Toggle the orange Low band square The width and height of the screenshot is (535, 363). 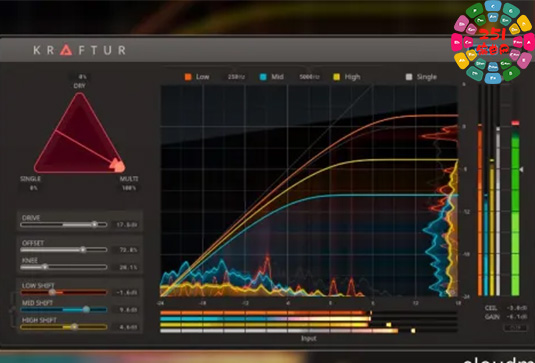pyautogui.click(x=188, y=77)
